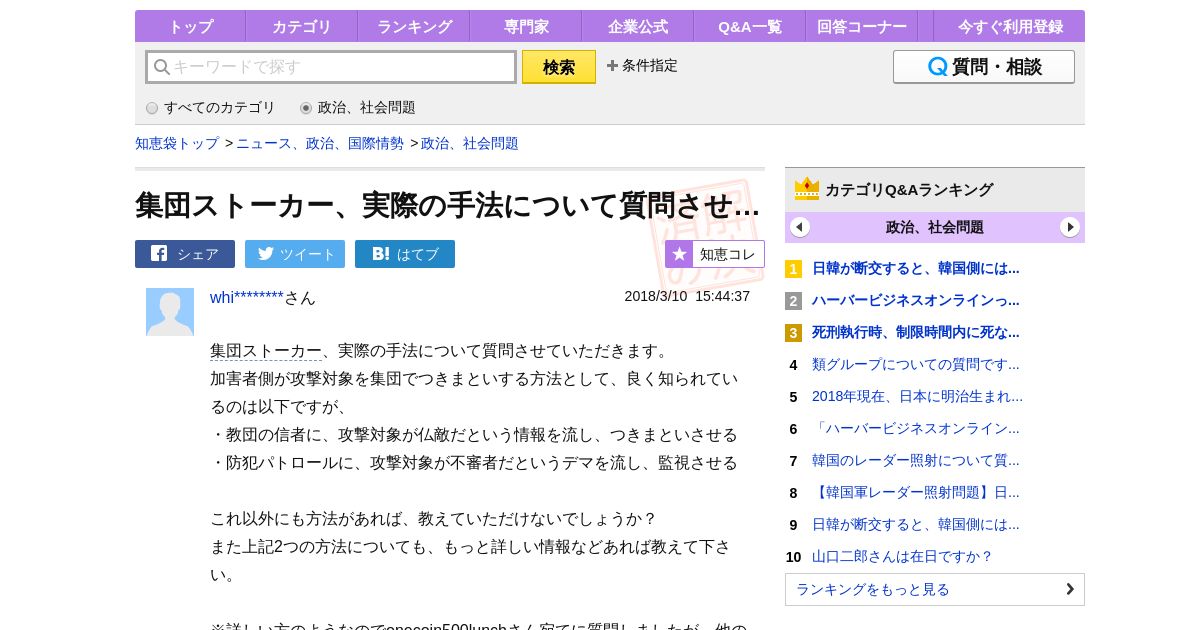Open the 専門家 tab
The height and width of the screenshot is (630, 1200).
(526, 26)
